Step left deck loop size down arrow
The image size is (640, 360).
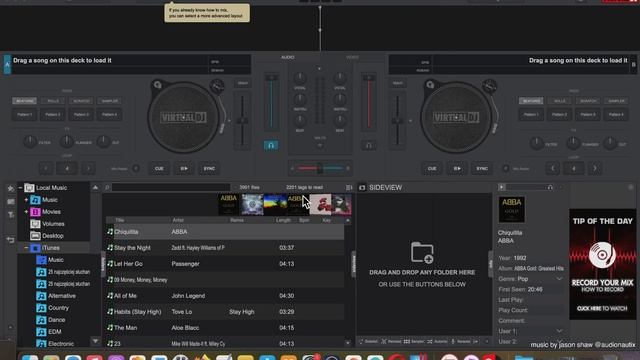pos(46,168)
